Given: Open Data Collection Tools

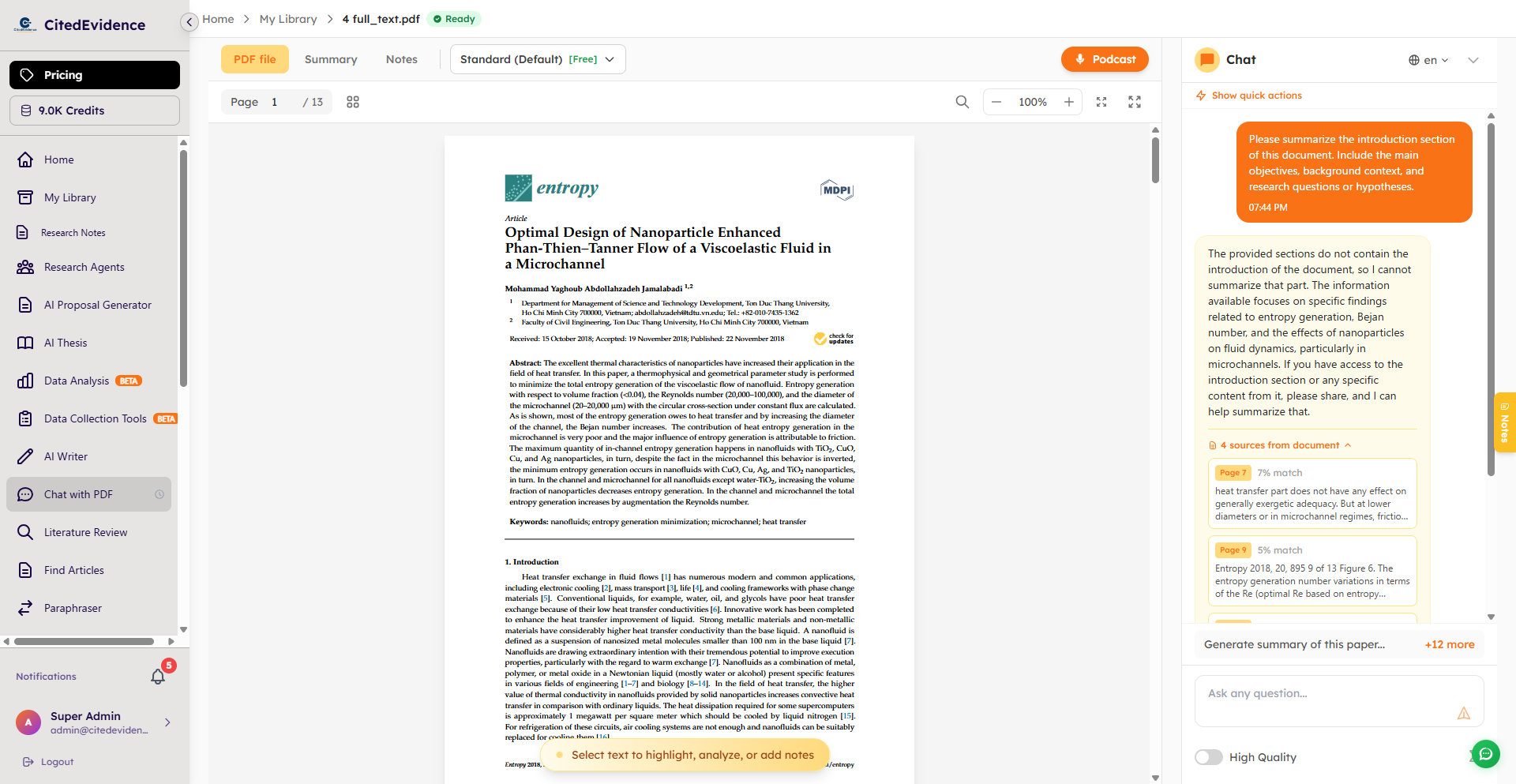Looking at the screenshot, I should click(x=94, y=418).
